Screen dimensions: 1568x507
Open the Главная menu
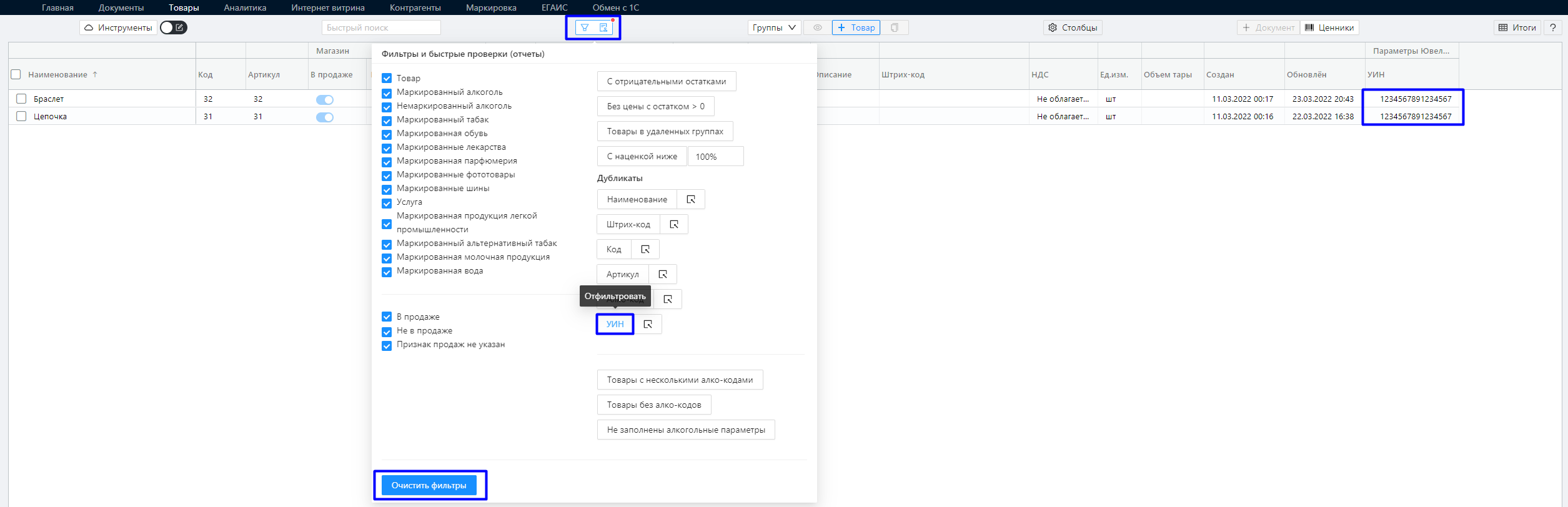click(57, 7)
